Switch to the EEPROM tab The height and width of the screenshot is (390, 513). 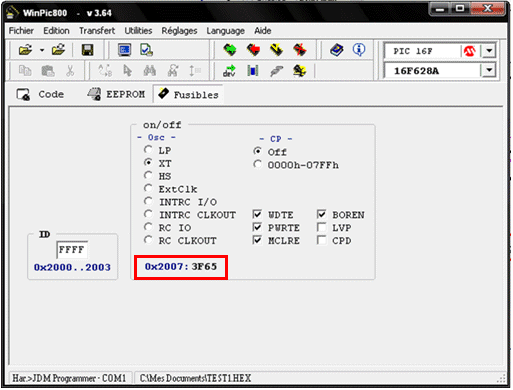coord(116,94)
